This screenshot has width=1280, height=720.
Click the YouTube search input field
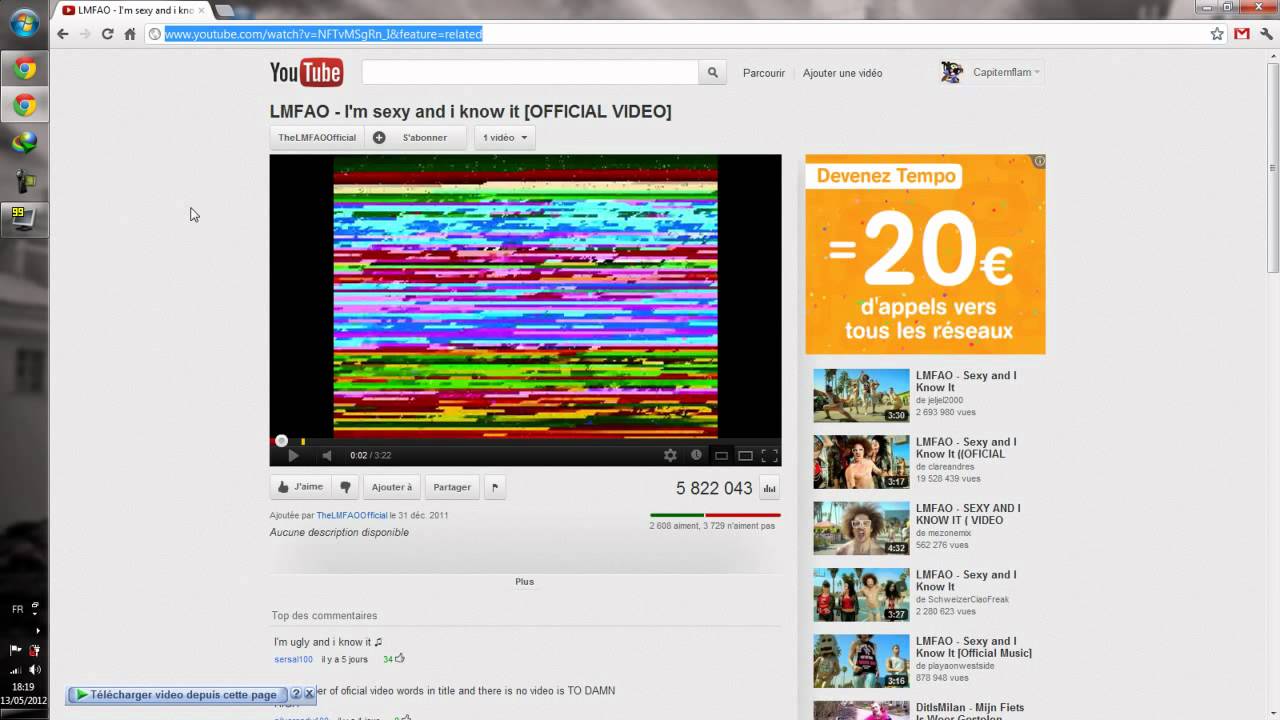[x=530, y=72]
